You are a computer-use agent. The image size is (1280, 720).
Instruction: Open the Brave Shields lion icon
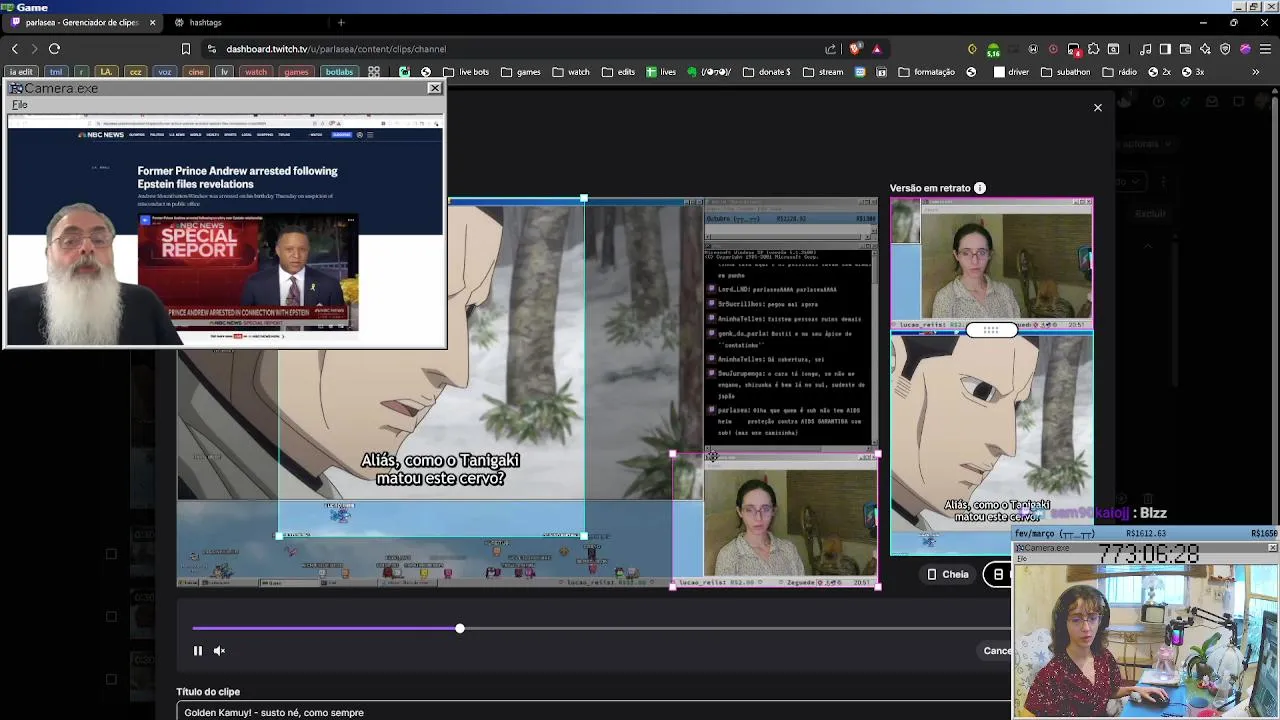pyautogui.click(x=855, y=48)
